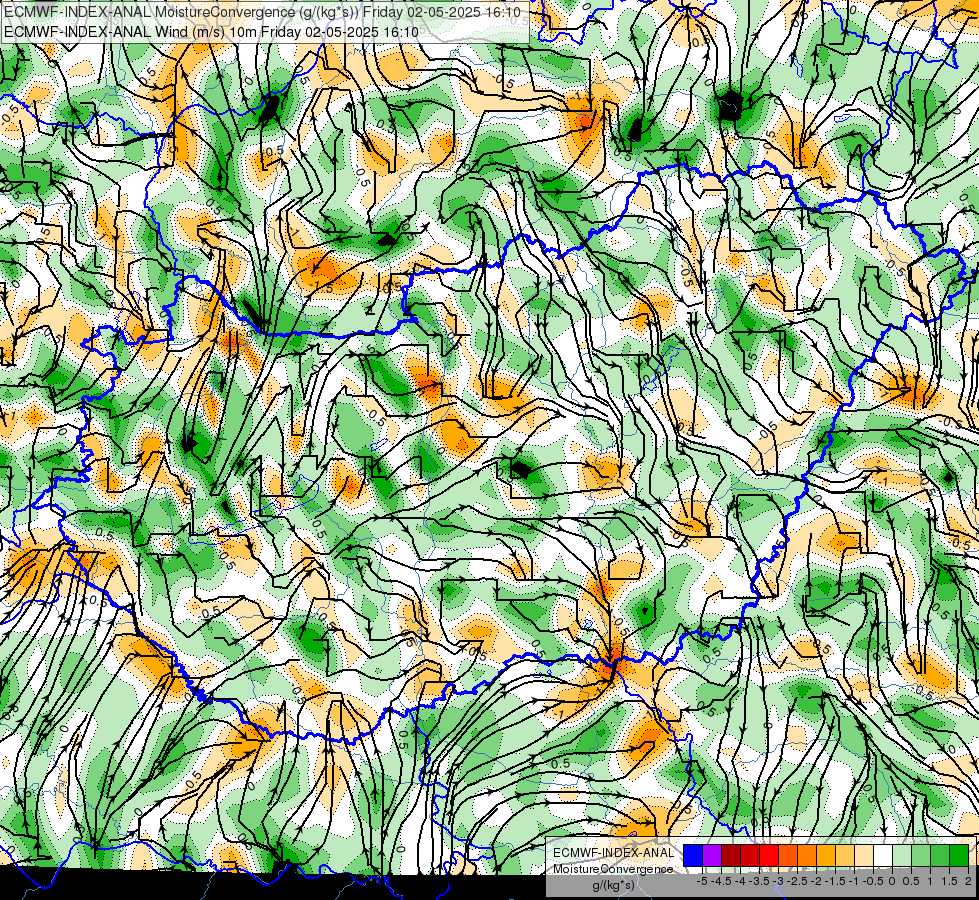Select the MoistureConvergence label in the legend box
Screen dimensions: 979x900
click(x=613, y=869)
